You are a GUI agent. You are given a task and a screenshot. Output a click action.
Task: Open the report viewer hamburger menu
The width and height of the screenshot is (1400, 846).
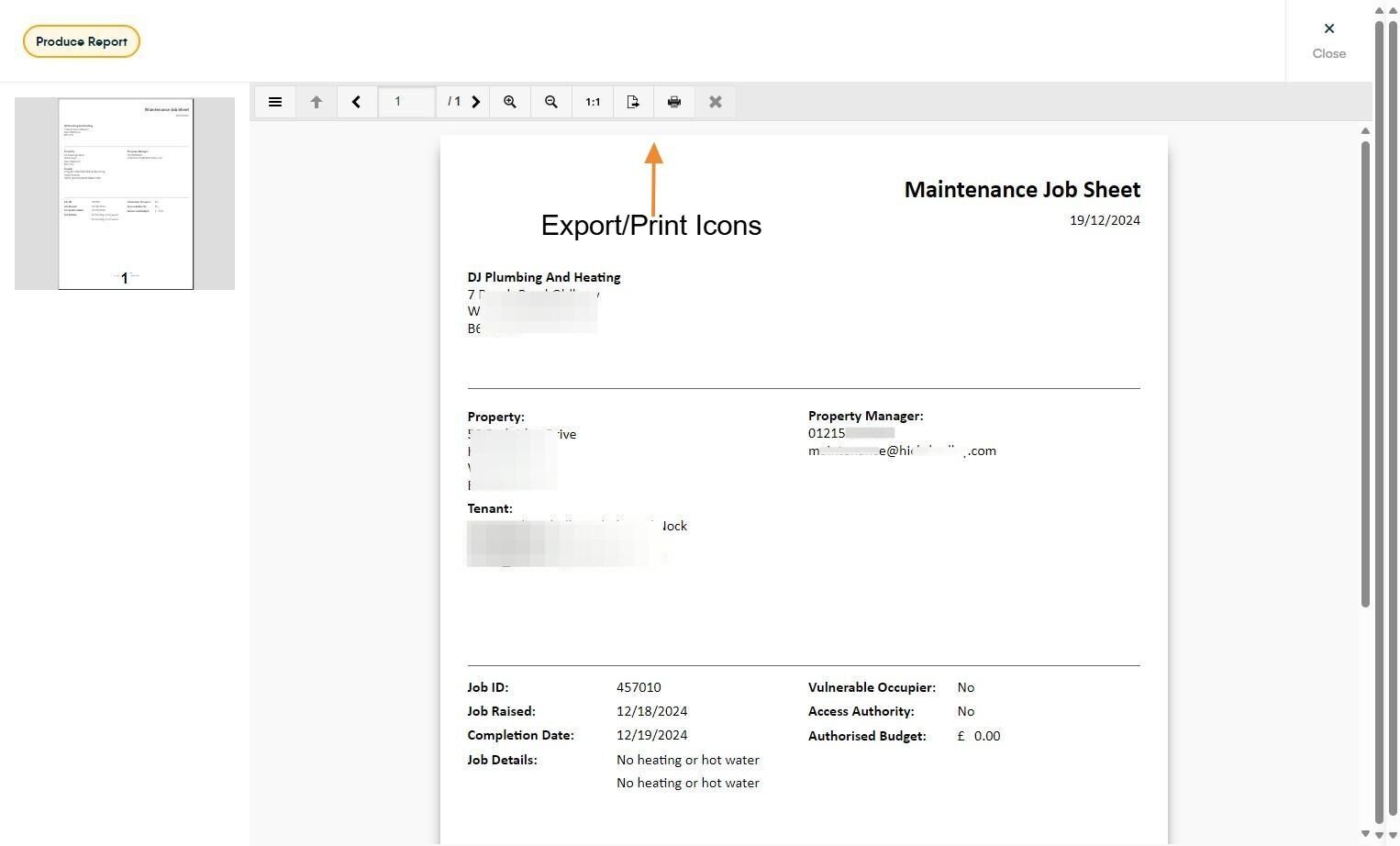click(x=275, y=102)
